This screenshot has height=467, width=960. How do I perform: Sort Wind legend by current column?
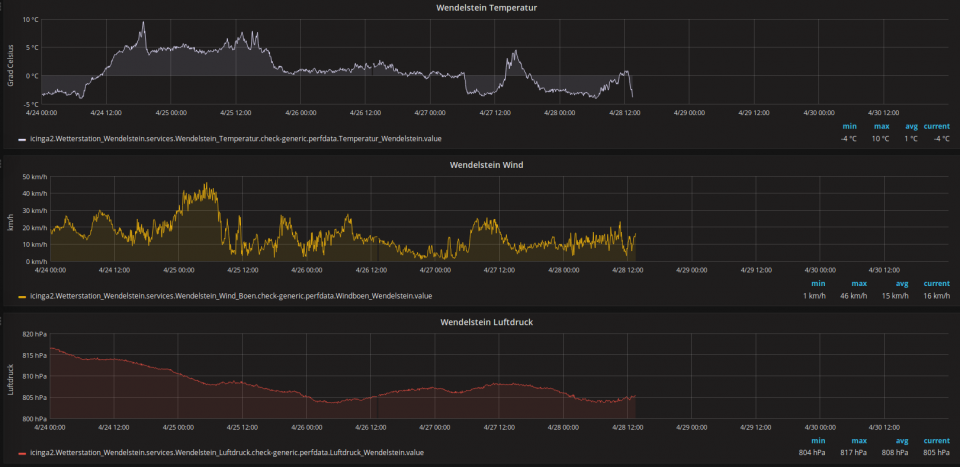936,283
